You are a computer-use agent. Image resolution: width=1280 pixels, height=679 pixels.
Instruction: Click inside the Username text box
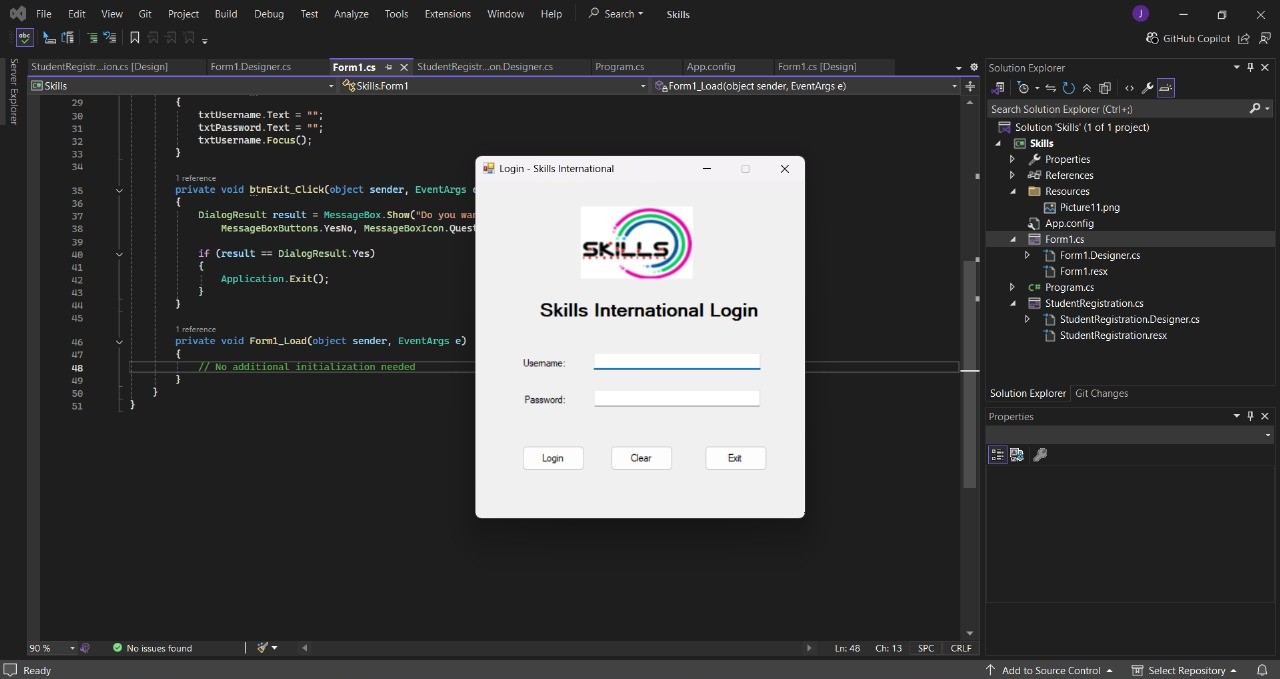coord(677,362)
